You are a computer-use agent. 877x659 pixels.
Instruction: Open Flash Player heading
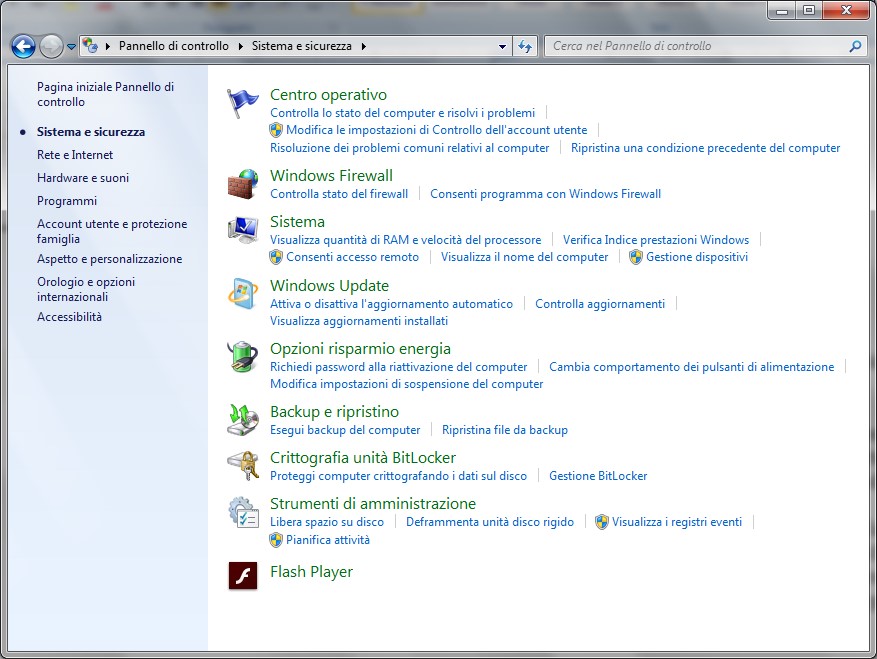[312, 572]
